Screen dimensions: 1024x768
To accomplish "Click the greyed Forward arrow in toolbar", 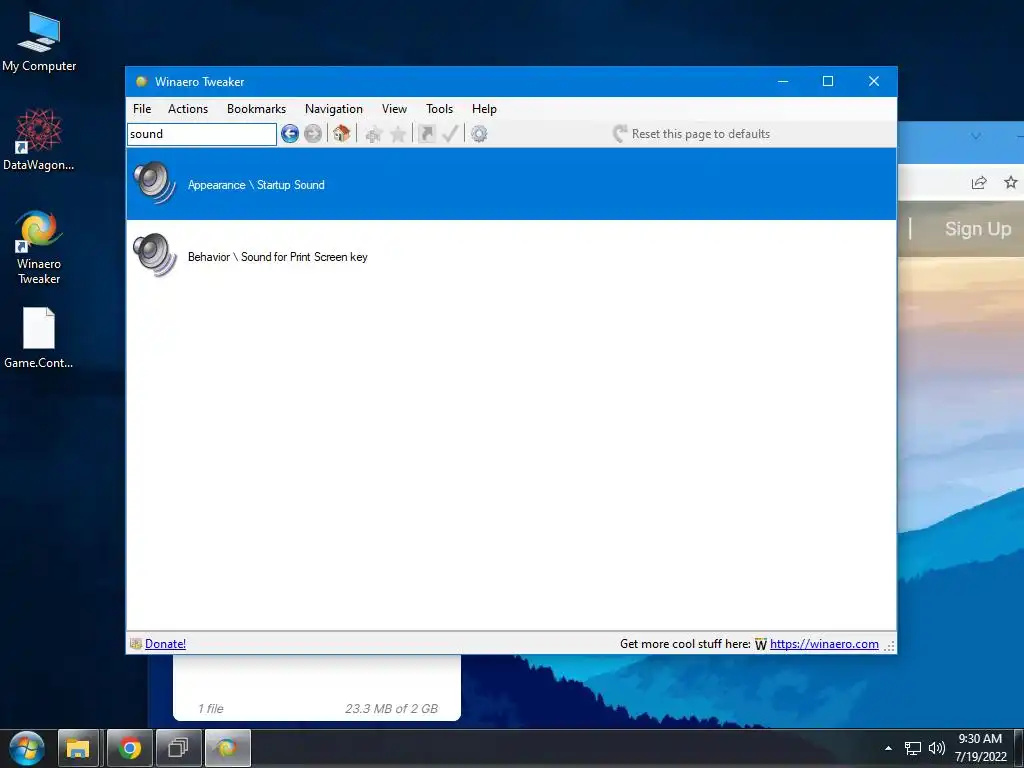I will [313, 134].
